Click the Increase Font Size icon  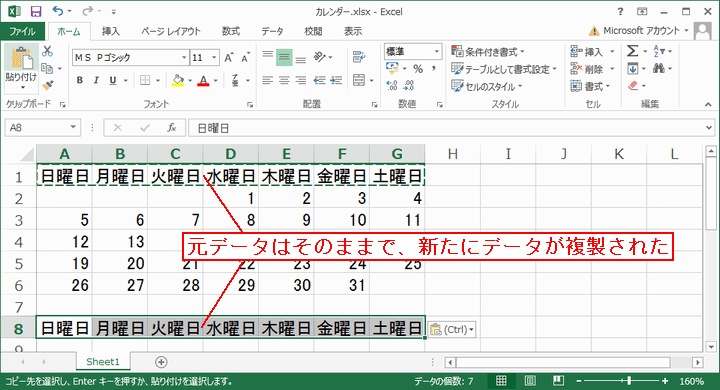tap(229, 57)
